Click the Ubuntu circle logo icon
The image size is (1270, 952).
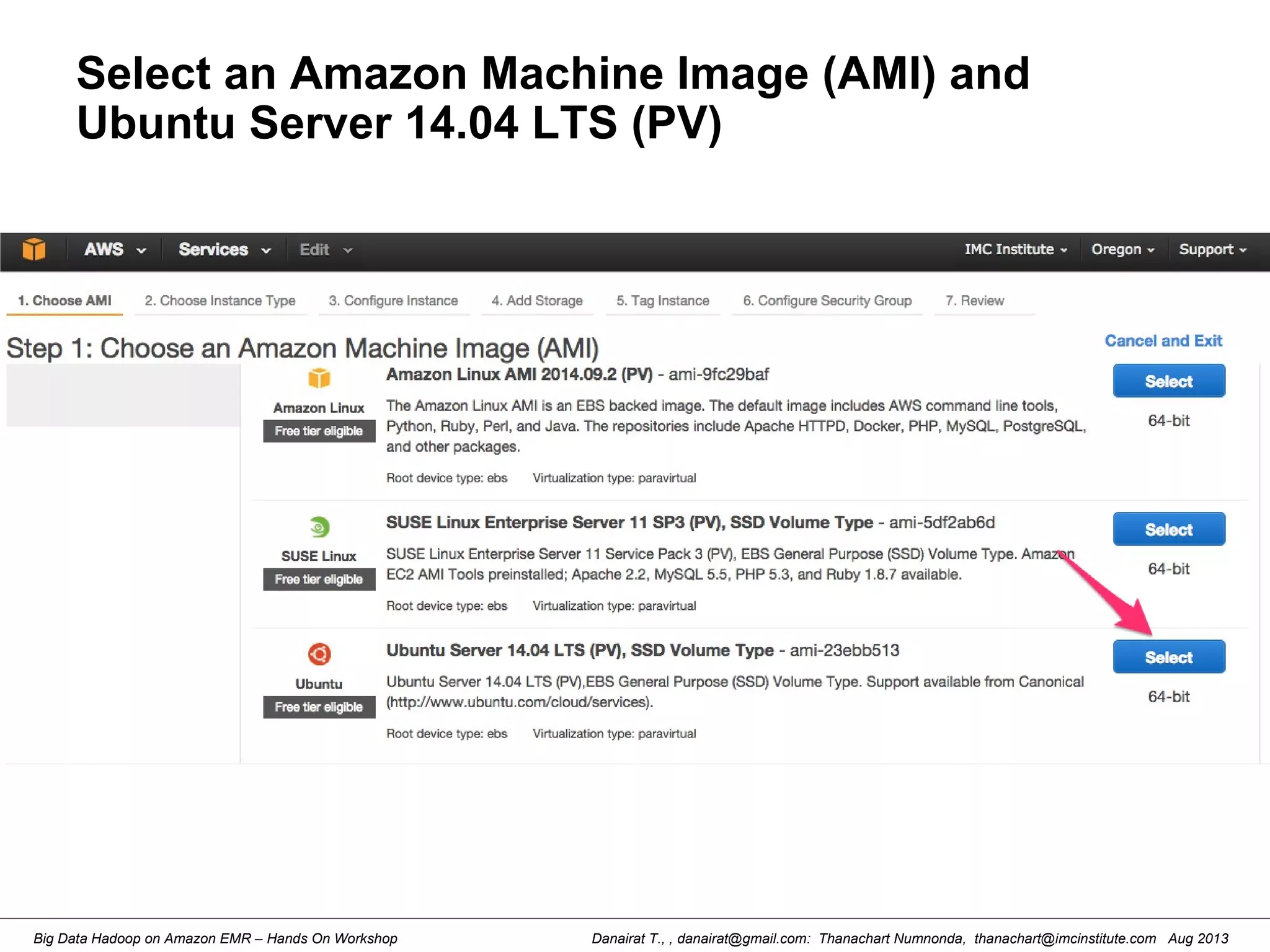[319, 654]
